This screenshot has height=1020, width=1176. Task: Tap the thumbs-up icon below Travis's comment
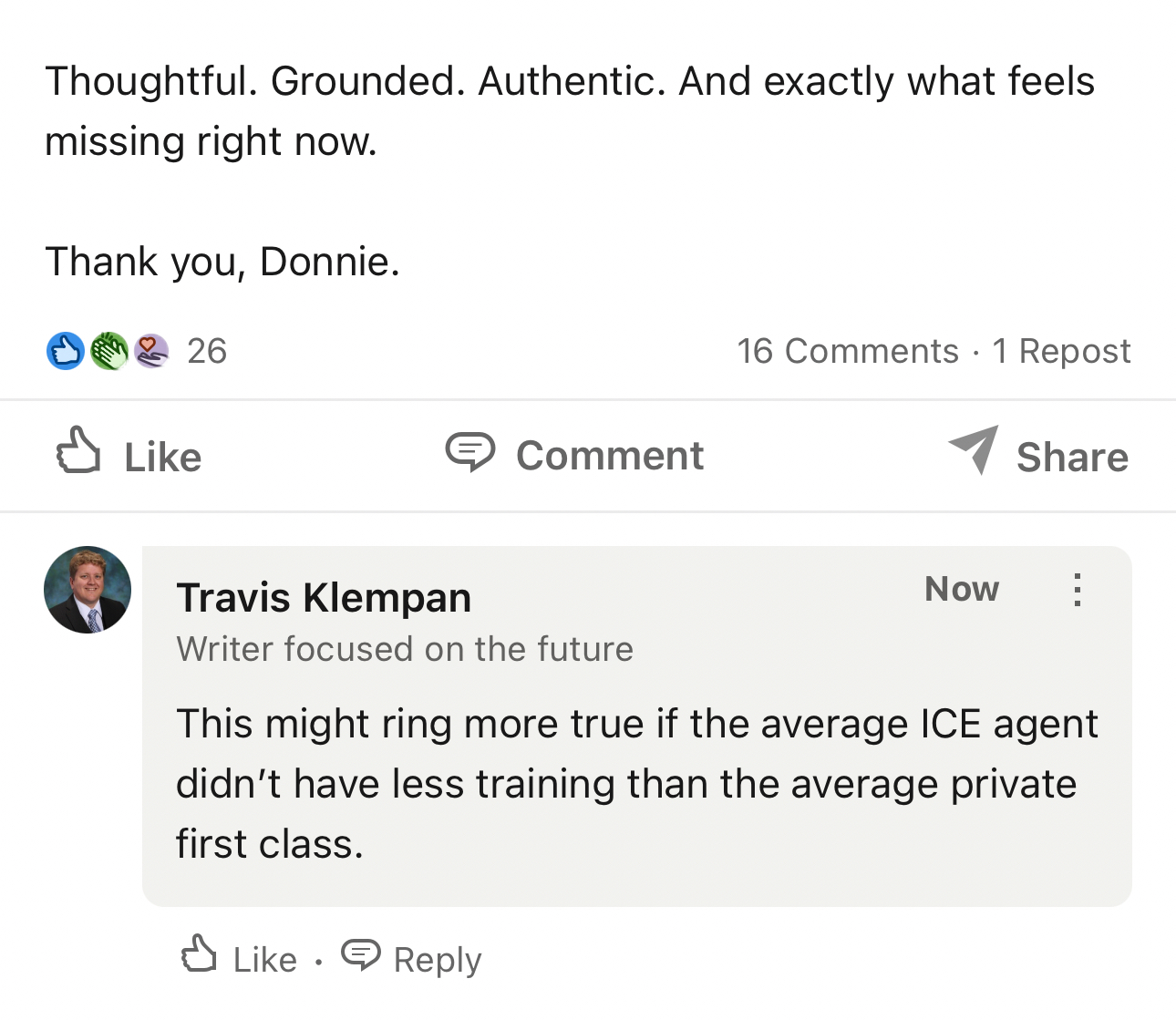[x=199, y=955]
